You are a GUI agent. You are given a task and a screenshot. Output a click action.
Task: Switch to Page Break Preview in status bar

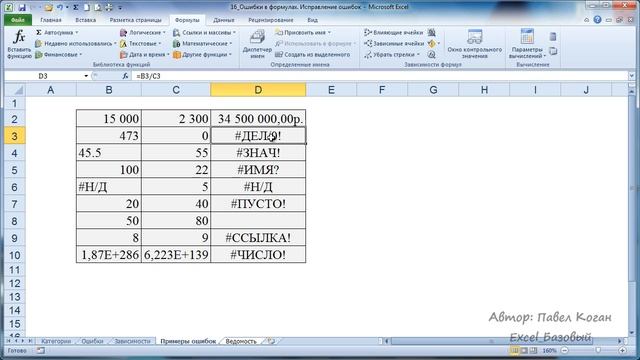point(533,351)
